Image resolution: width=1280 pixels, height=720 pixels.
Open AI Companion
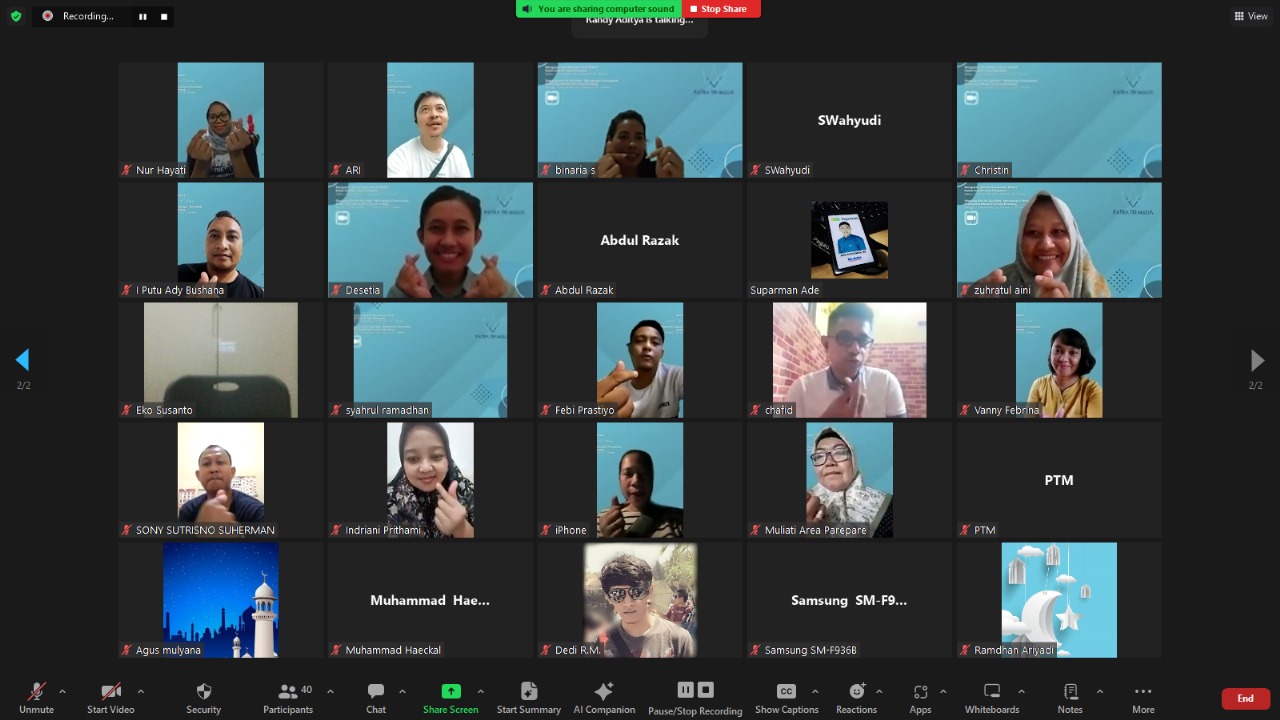pyautogui.click(x=604, y=697)
